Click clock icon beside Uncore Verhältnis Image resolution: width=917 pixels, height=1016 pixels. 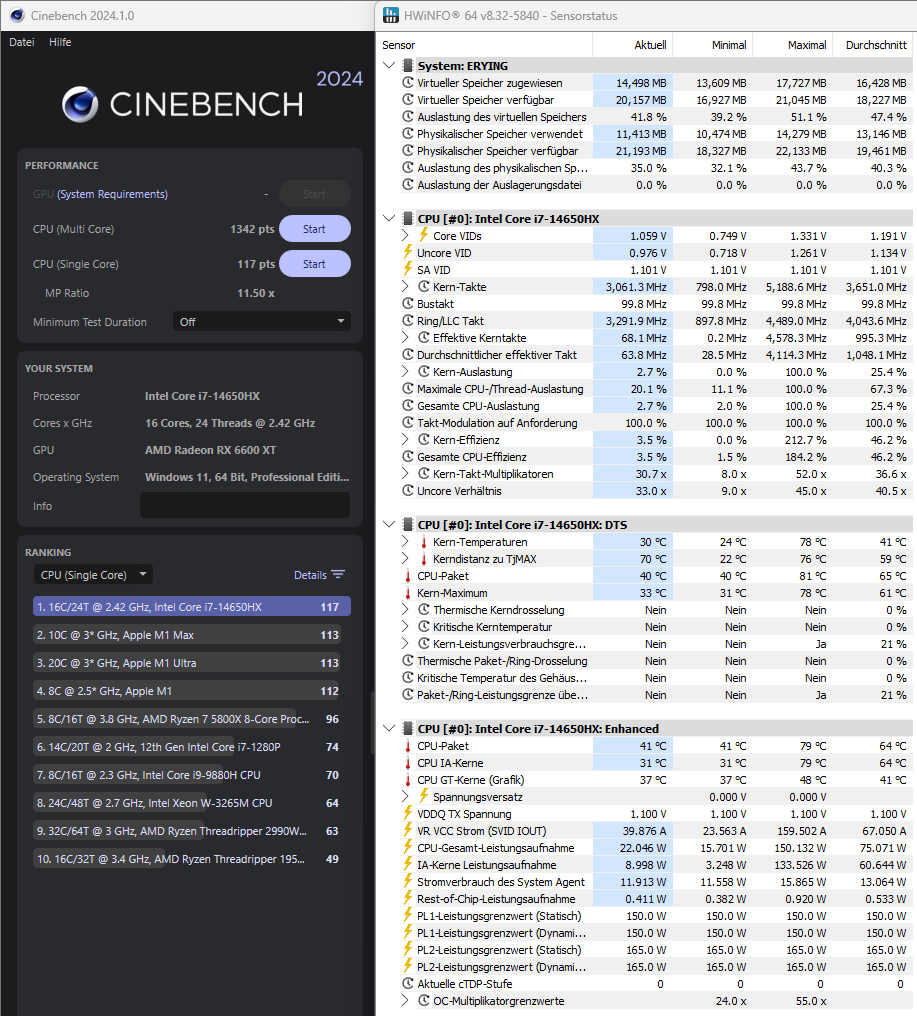408,491
